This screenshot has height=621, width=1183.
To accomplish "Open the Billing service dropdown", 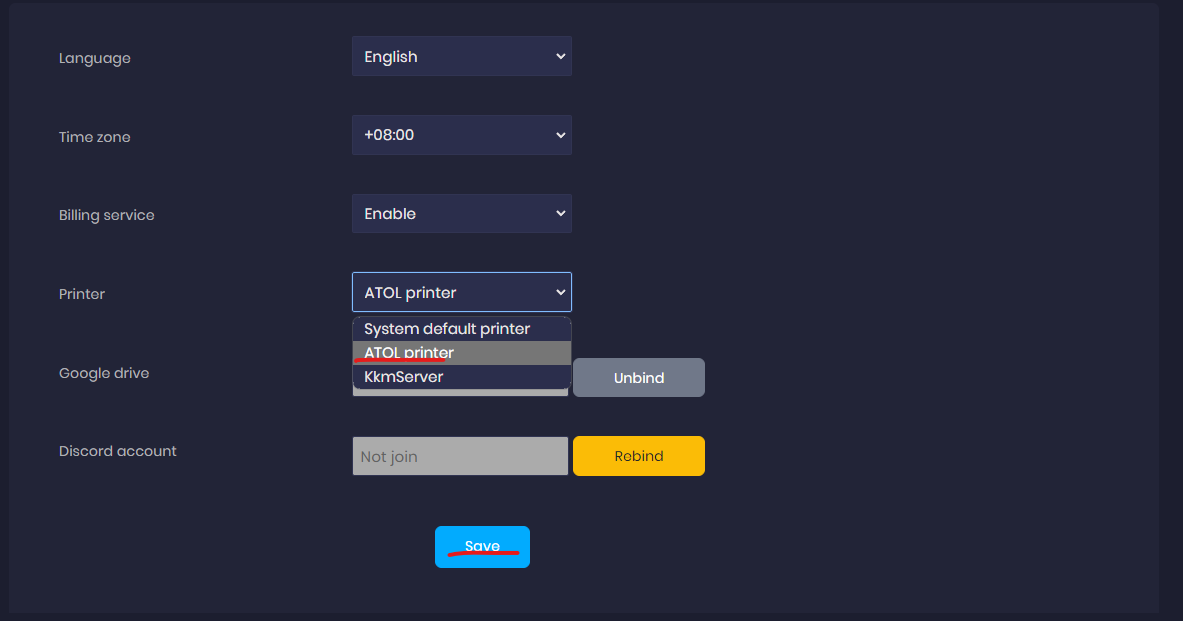I will click(x=461, y=214).
